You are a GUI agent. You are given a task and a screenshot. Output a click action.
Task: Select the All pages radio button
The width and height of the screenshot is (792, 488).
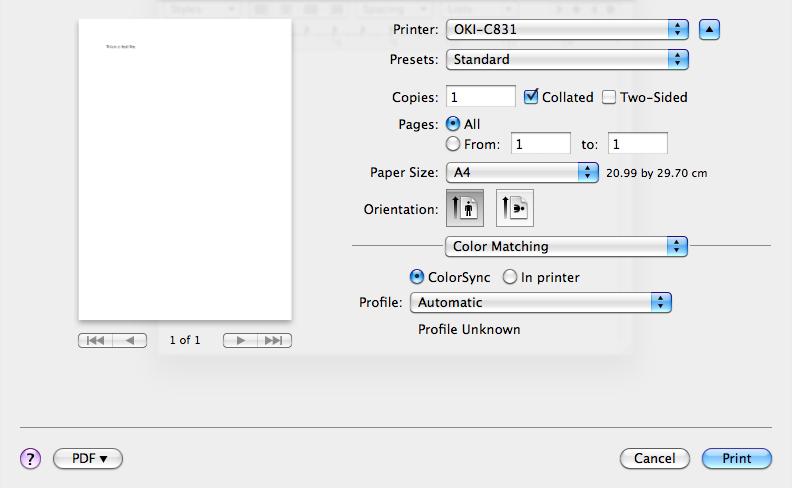click(x=453, y=124)
